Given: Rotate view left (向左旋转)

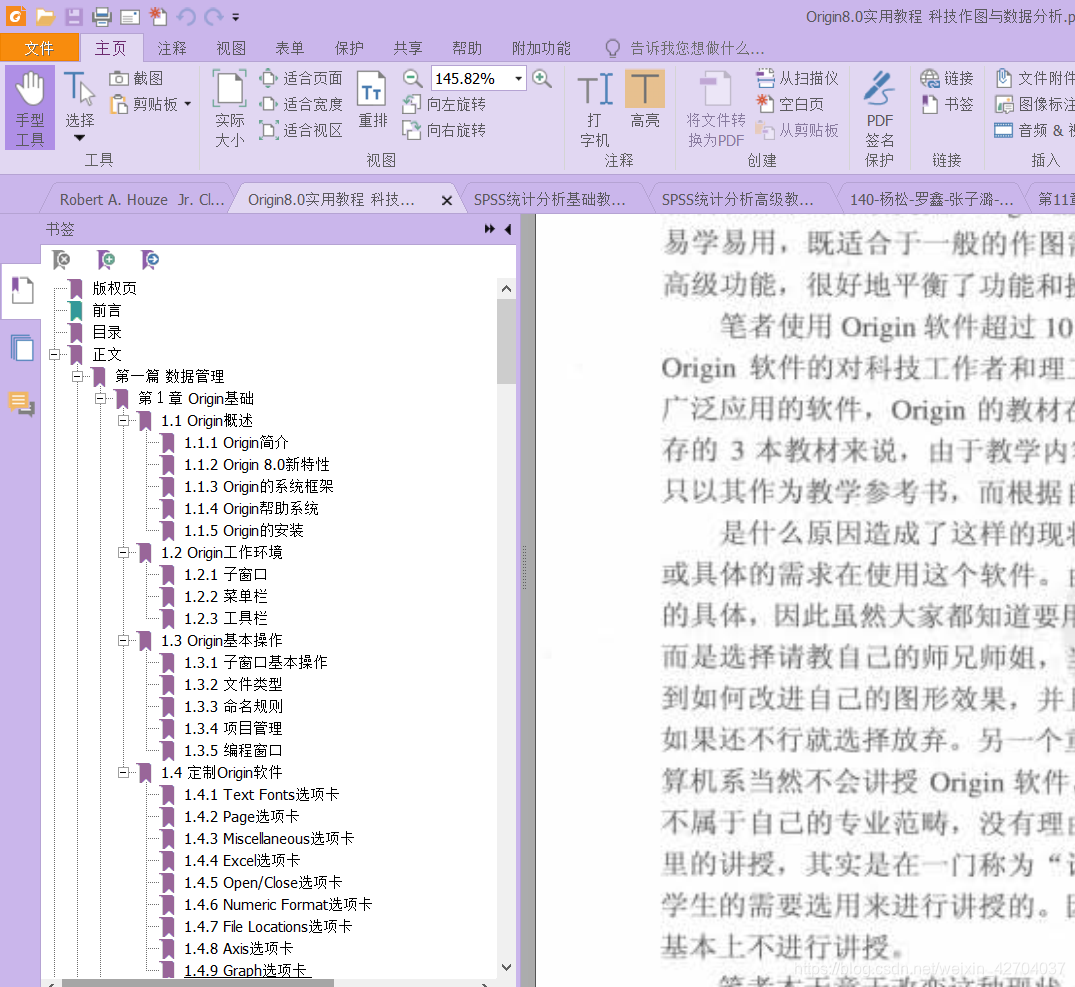Looking at the screenshot, I should [444, 104].
